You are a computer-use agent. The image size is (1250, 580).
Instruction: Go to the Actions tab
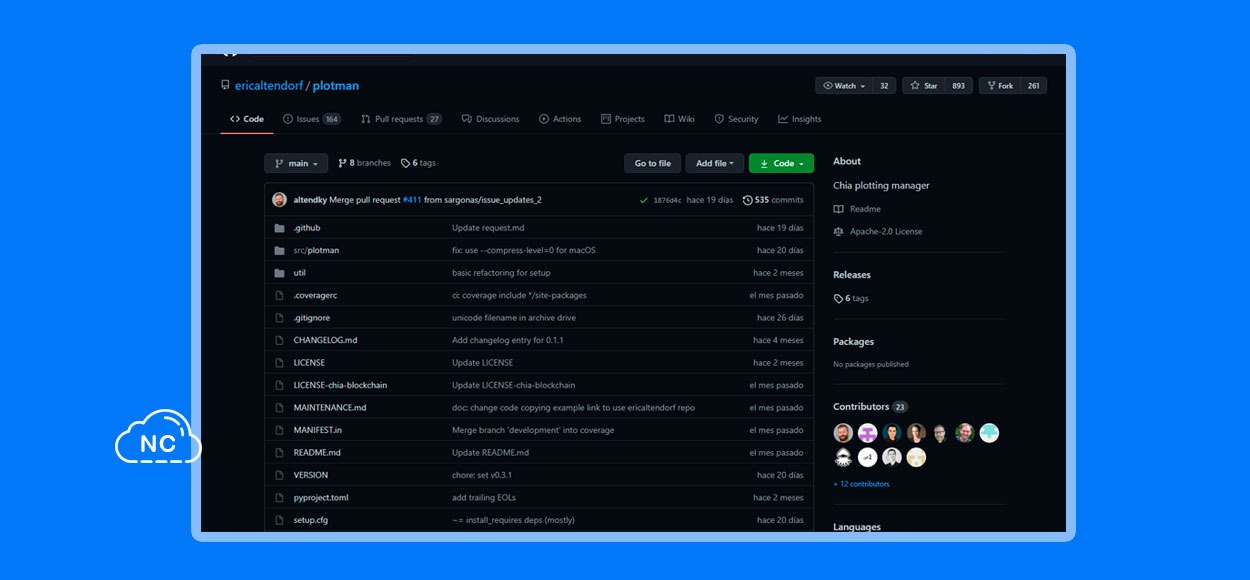point(560,119)
